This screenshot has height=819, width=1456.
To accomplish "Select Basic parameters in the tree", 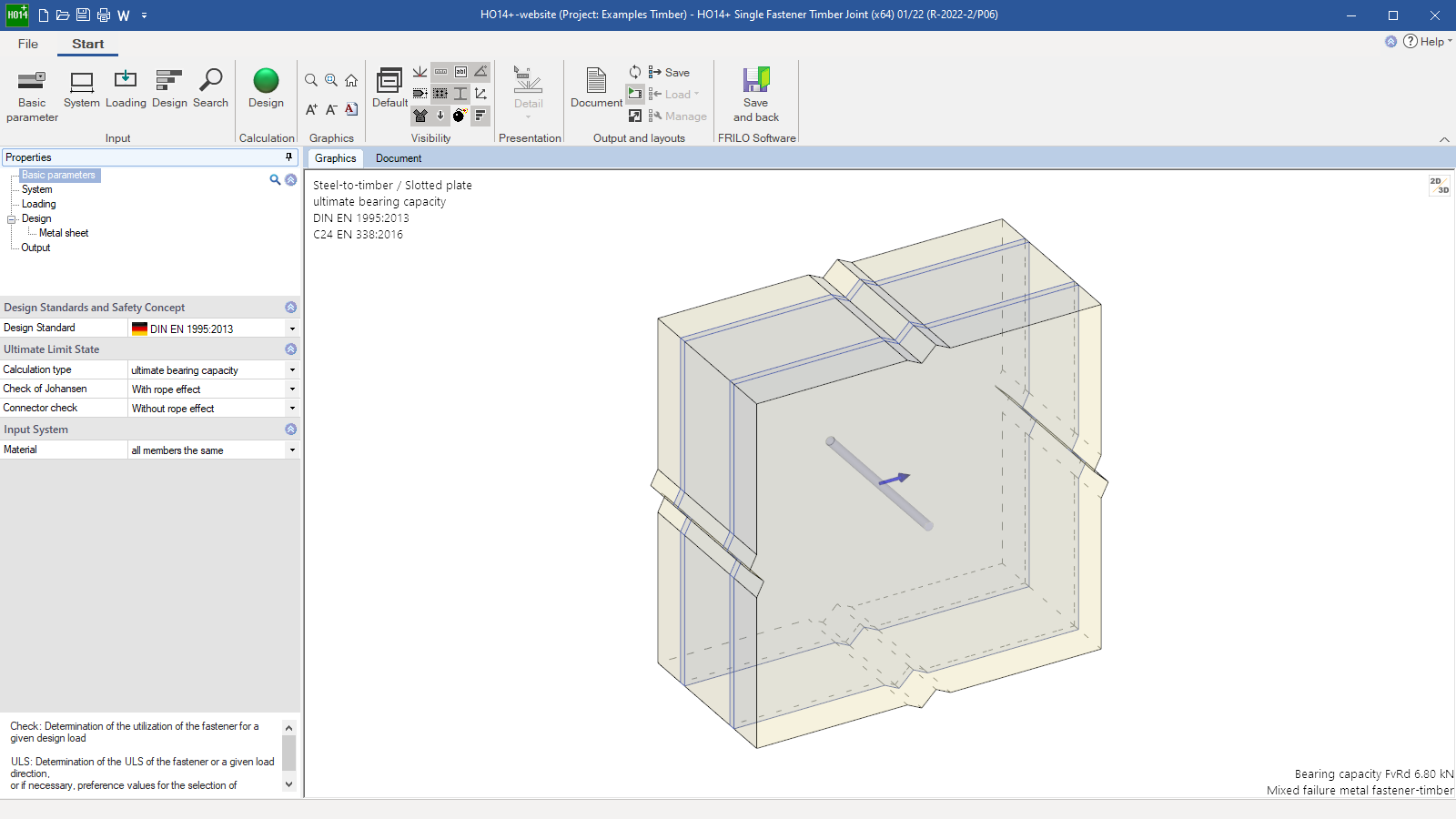I will [58, 175].
